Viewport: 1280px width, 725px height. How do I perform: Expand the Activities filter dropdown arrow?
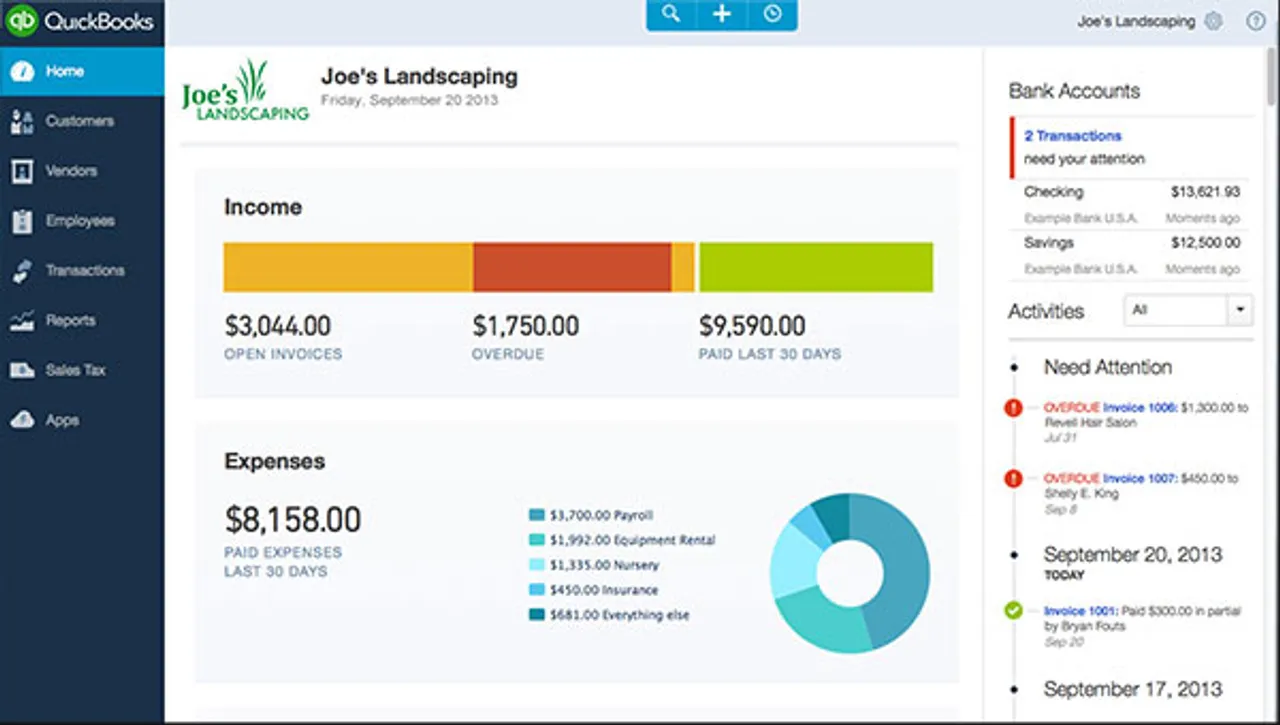coord(1240,310)
